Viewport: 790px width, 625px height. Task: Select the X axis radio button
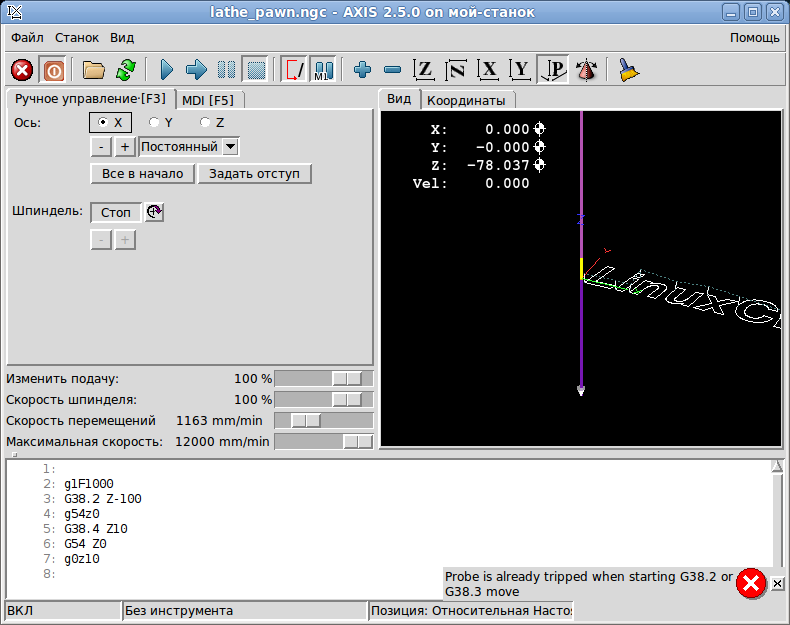pyautogui.click(x=110, y=122)
